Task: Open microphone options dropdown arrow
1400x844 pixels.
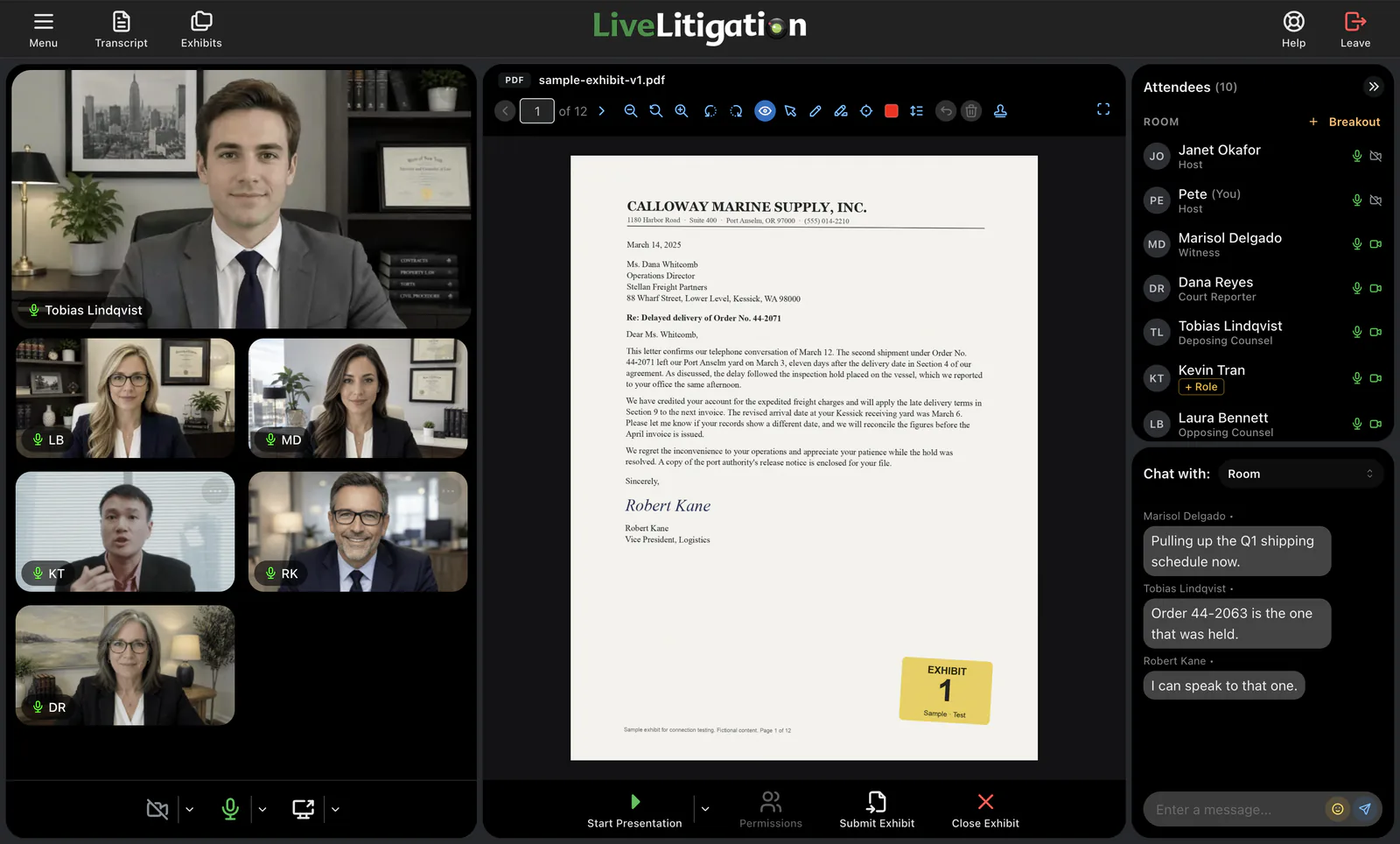Action: tap(262, 810)
